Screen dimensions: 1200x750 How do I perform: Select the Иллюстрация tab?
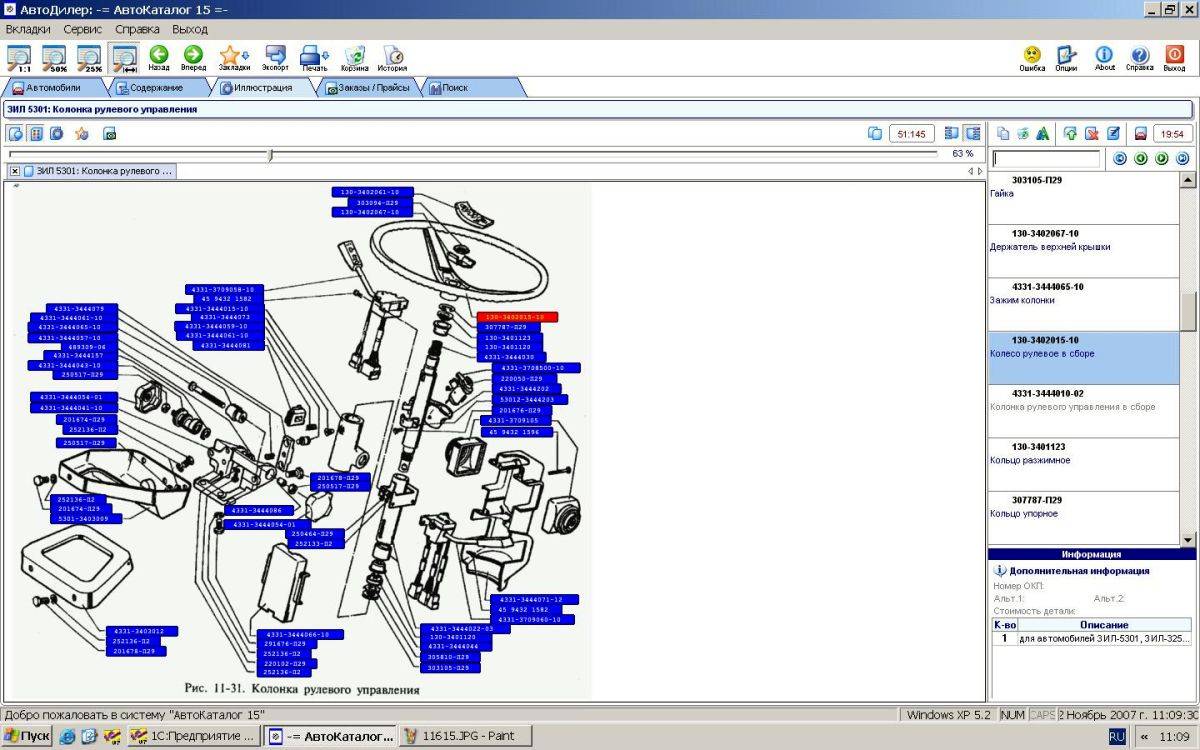click(x=263, y=88)
